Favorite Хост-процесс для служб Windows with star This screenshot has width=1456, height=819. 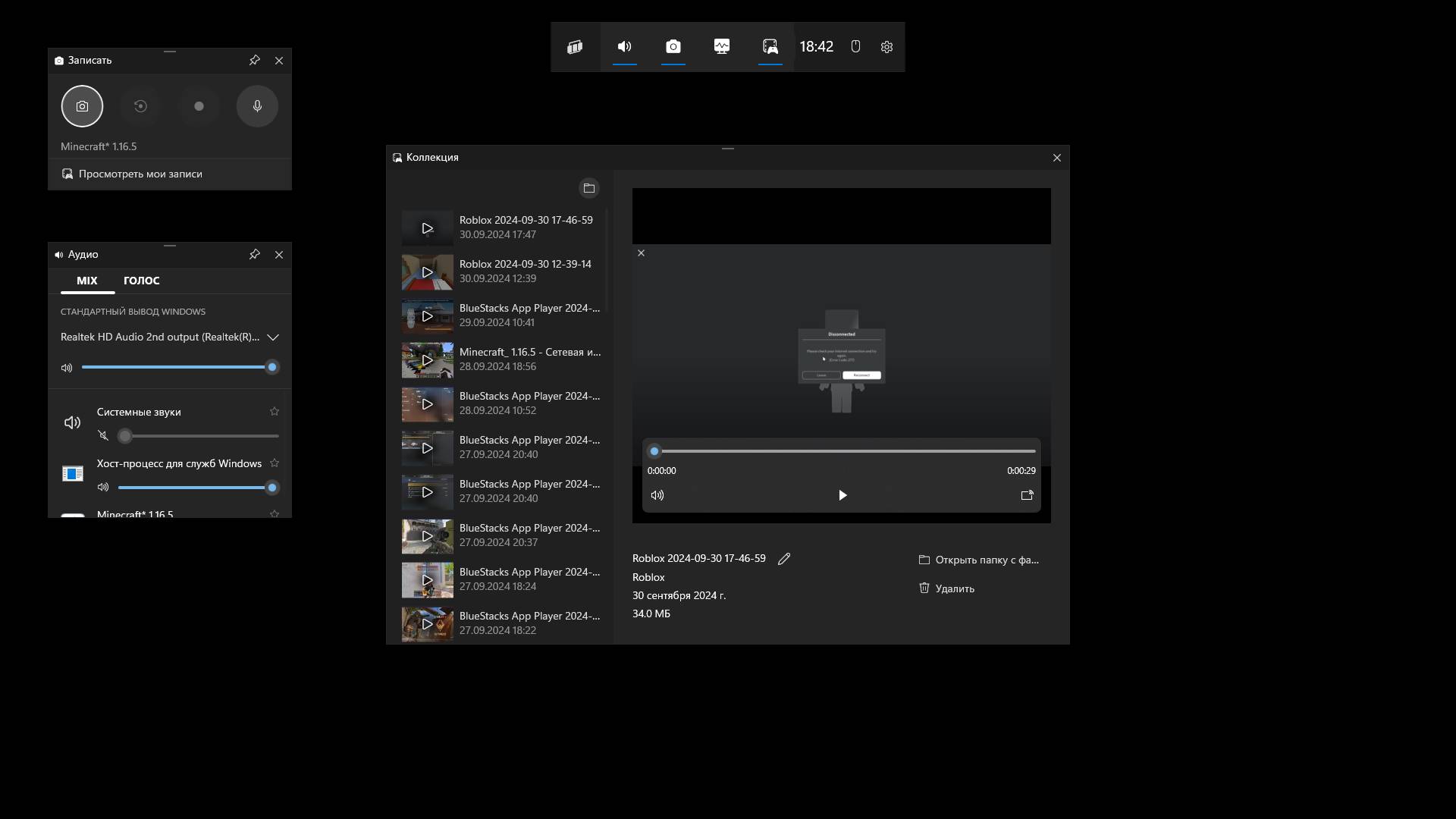pyautogui.click(x=275, y=463)
